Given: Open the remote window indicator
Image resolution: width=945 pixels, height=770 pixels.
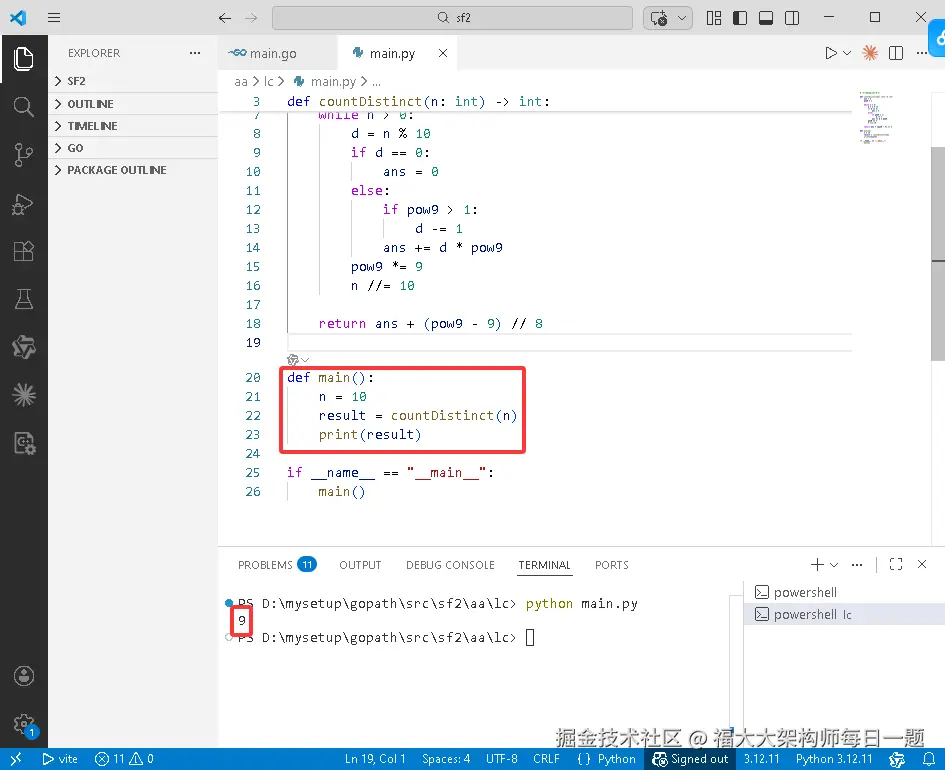Looking at the screenshot, I should pos(16,759).
